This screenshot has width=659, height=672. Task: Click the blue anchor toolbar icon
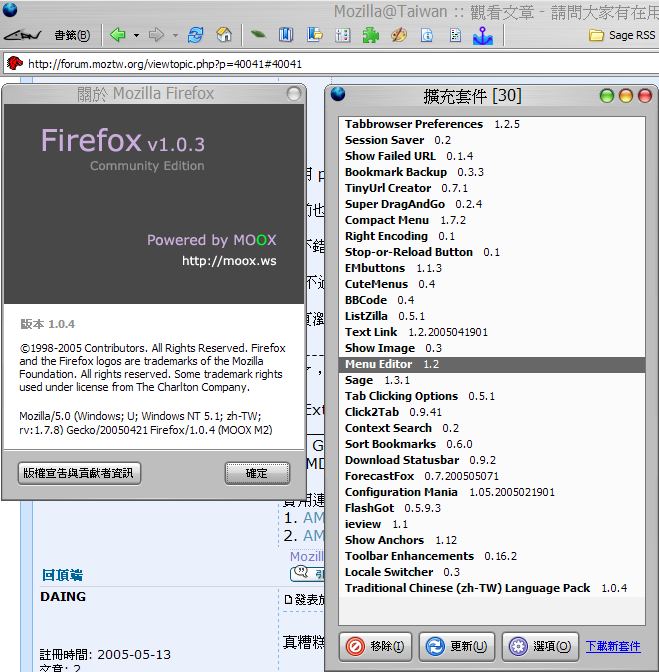[x=483, y=35]
